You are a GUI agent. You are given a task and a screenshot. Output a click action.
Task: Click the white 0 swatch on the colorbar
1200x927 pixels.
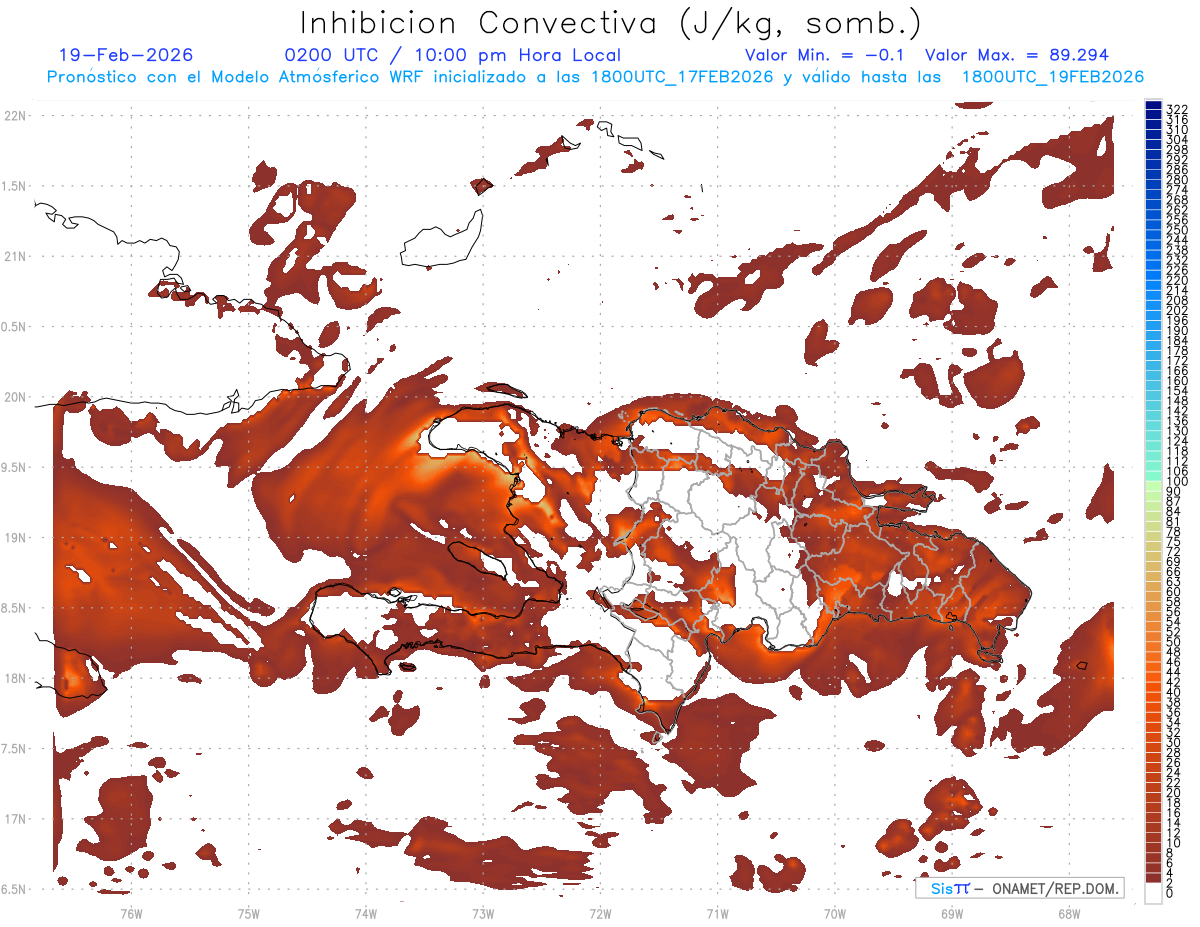pyautogui.click(x=1153, y=891)
